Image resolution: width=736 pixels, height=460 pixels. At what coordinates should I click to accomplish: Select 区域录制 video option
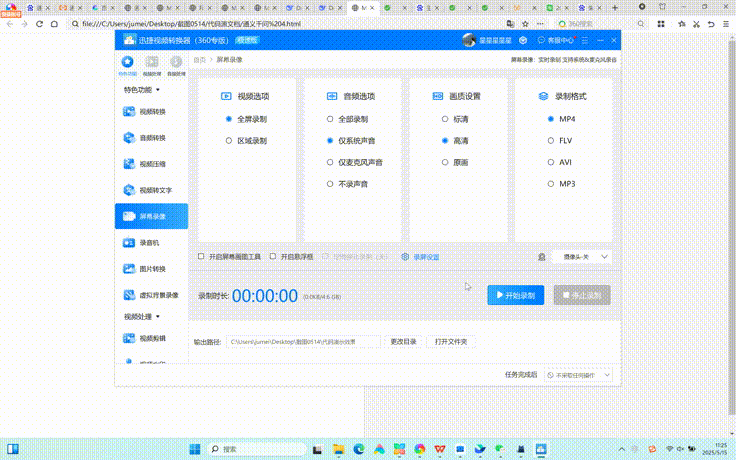246,141
